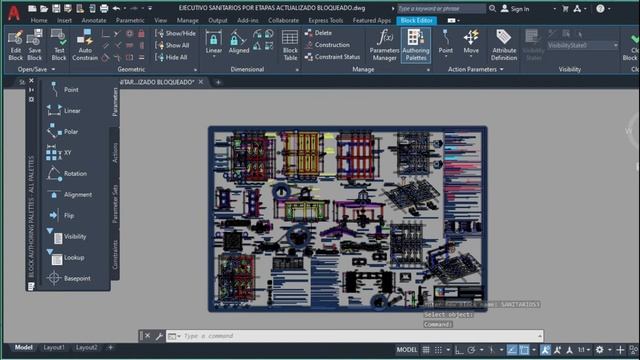Select the Visibility parameter in the palette
Viewport: 640px width, 360px height.
[x=67, y=236]
